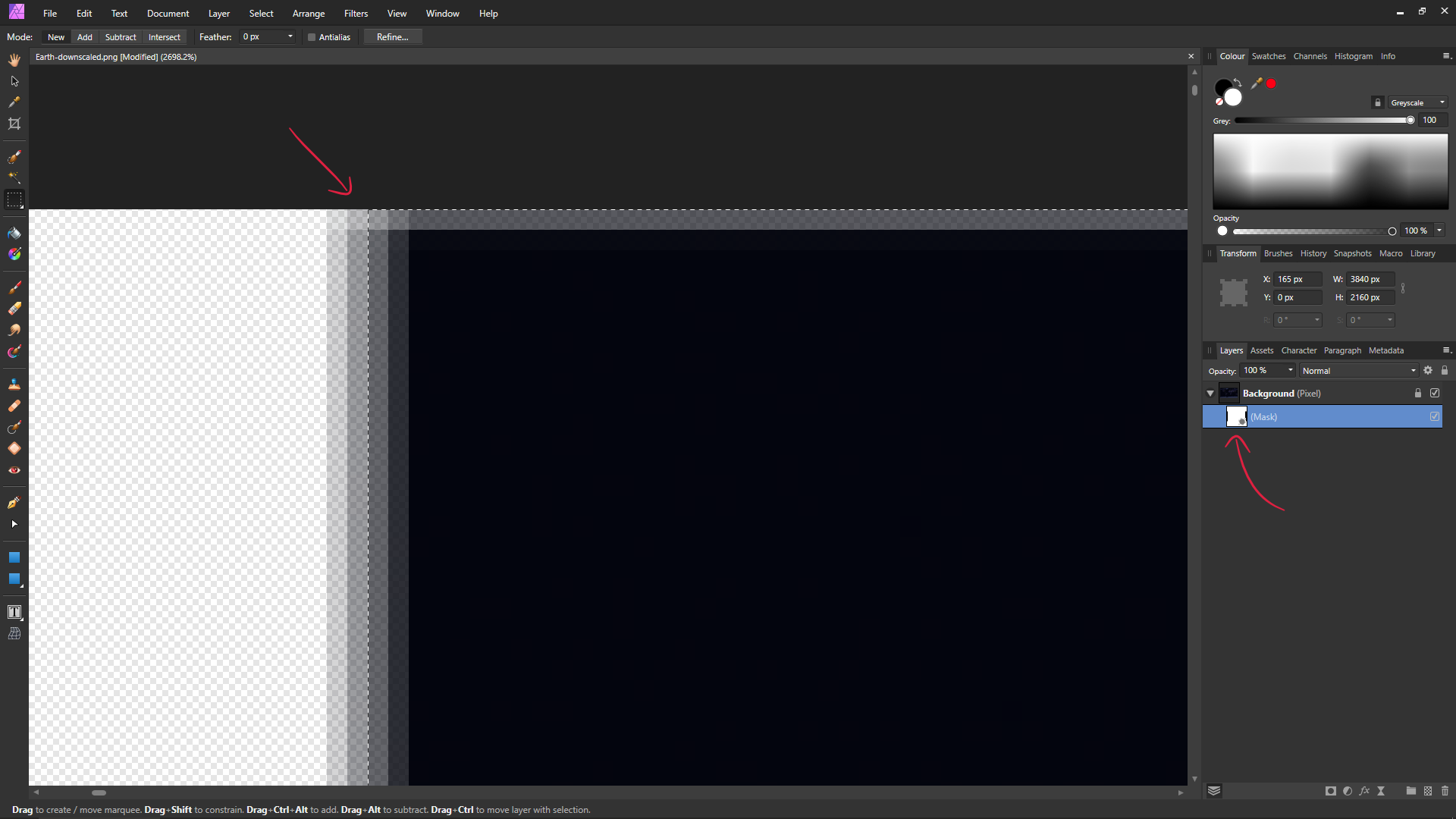
Task: Select the Clone Brush stamp tool
Action: 14,384
